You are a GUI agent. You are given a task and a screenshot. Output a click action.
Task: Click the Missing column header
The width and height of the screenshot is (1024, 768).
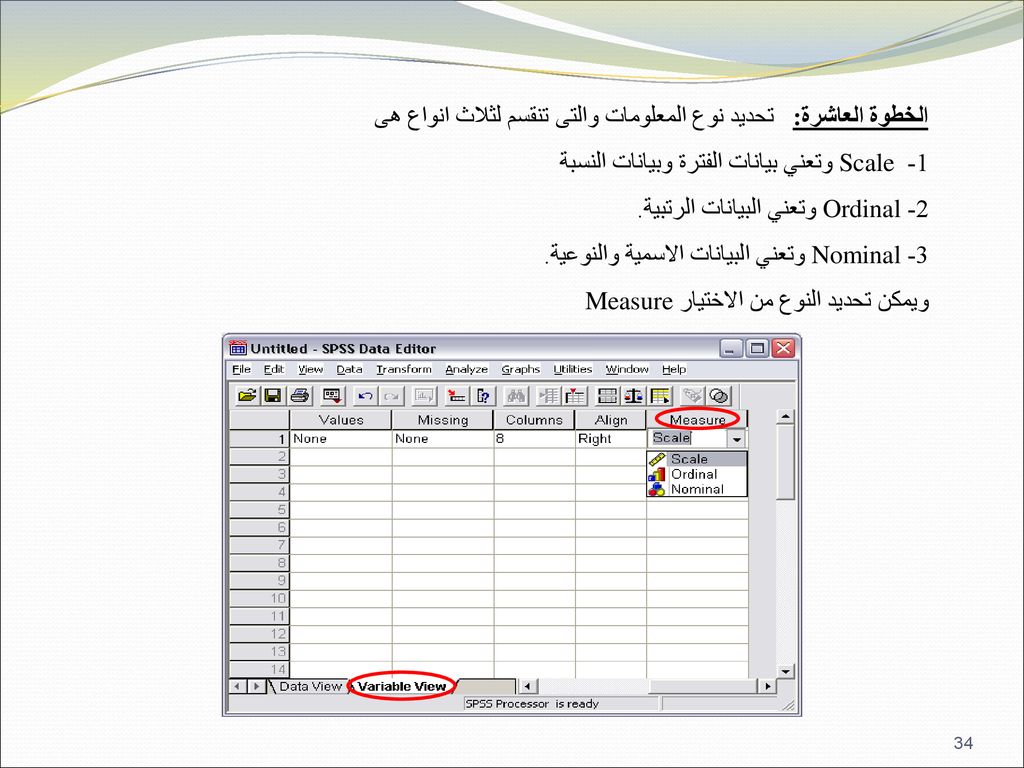pos(443,420)
